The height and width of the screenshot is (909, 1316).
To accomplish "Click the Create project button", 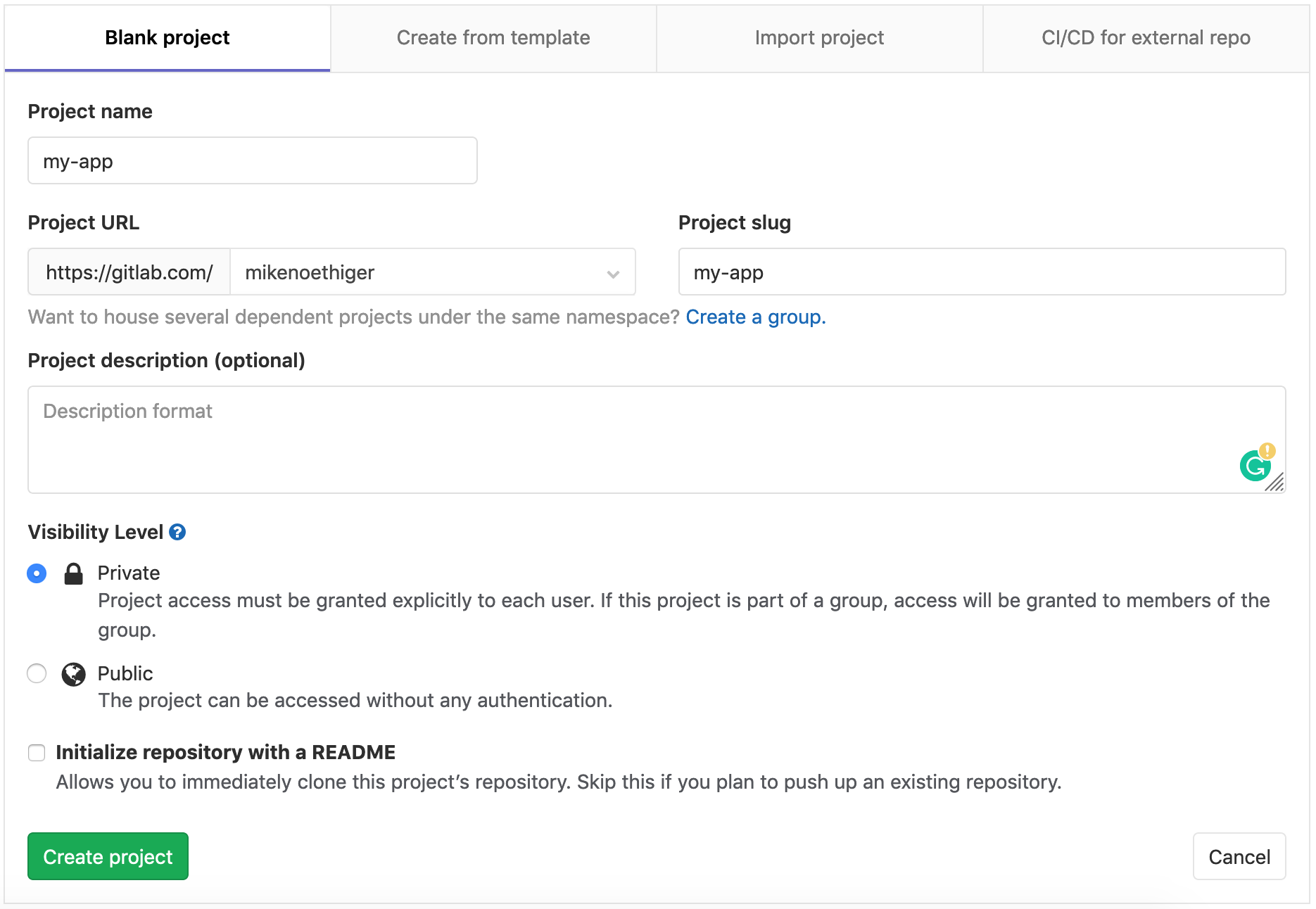I will point(107,856).
